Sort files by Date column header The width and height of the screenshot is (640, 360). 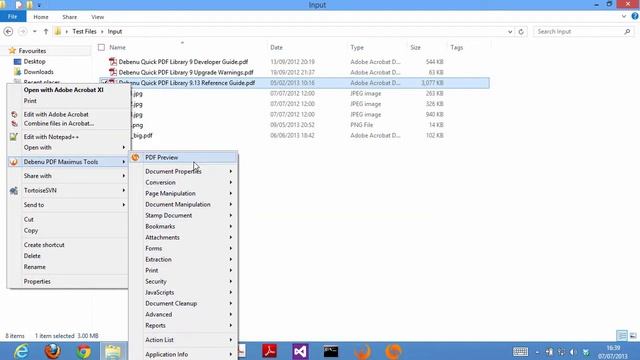(x=276, y=47)
